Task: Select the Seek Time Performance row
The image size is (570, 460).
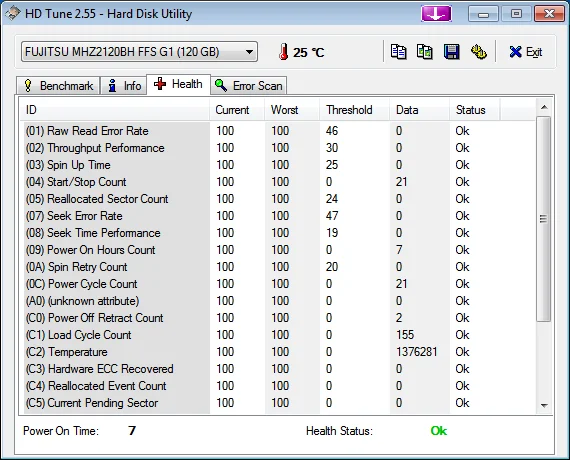Action: click(278, 233)
